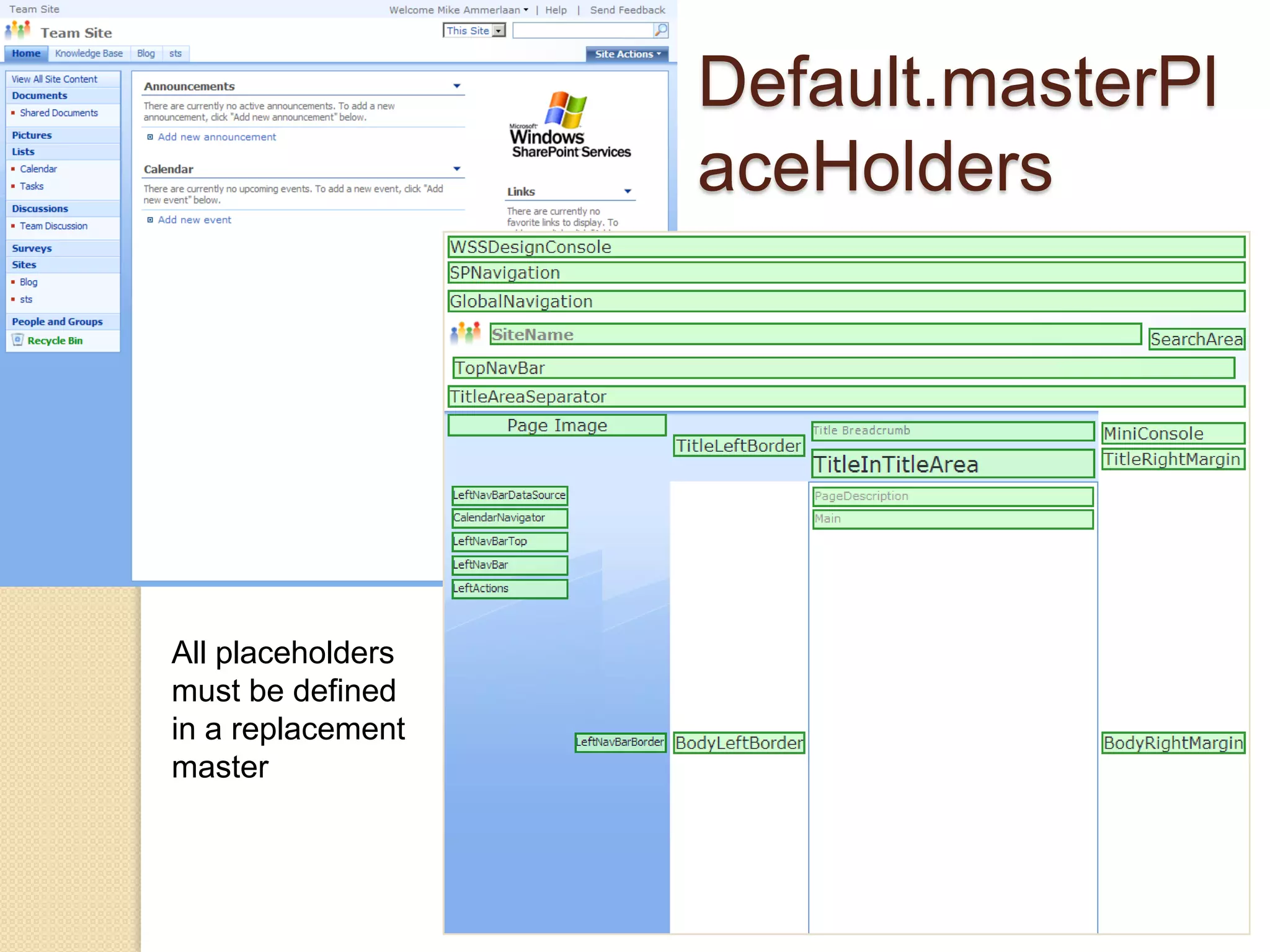
Task: Click inside the search text box
Action: click(582, 30)
